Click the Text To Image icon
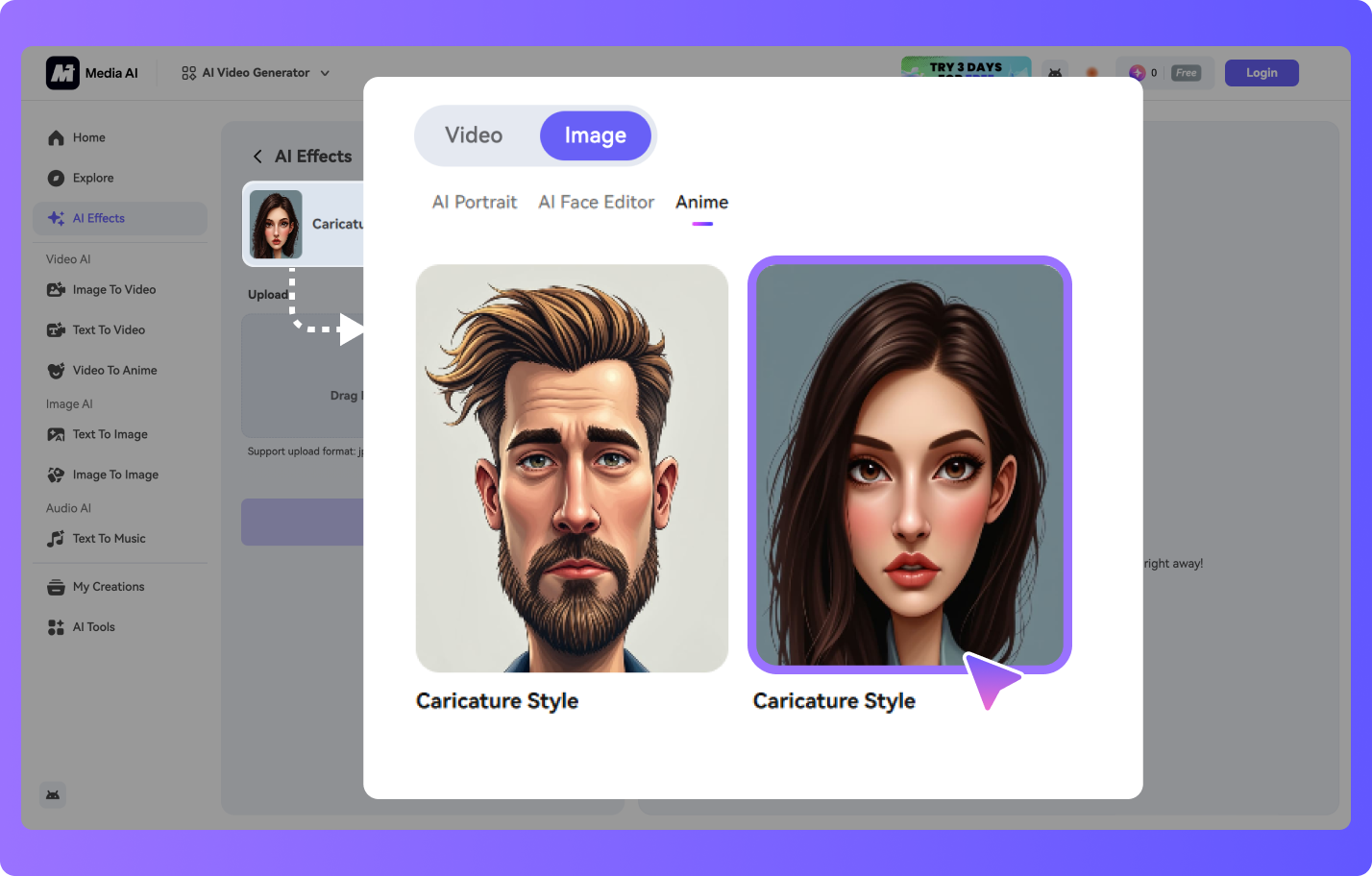This screenshot has width=1372, height=876. point(56,434)
